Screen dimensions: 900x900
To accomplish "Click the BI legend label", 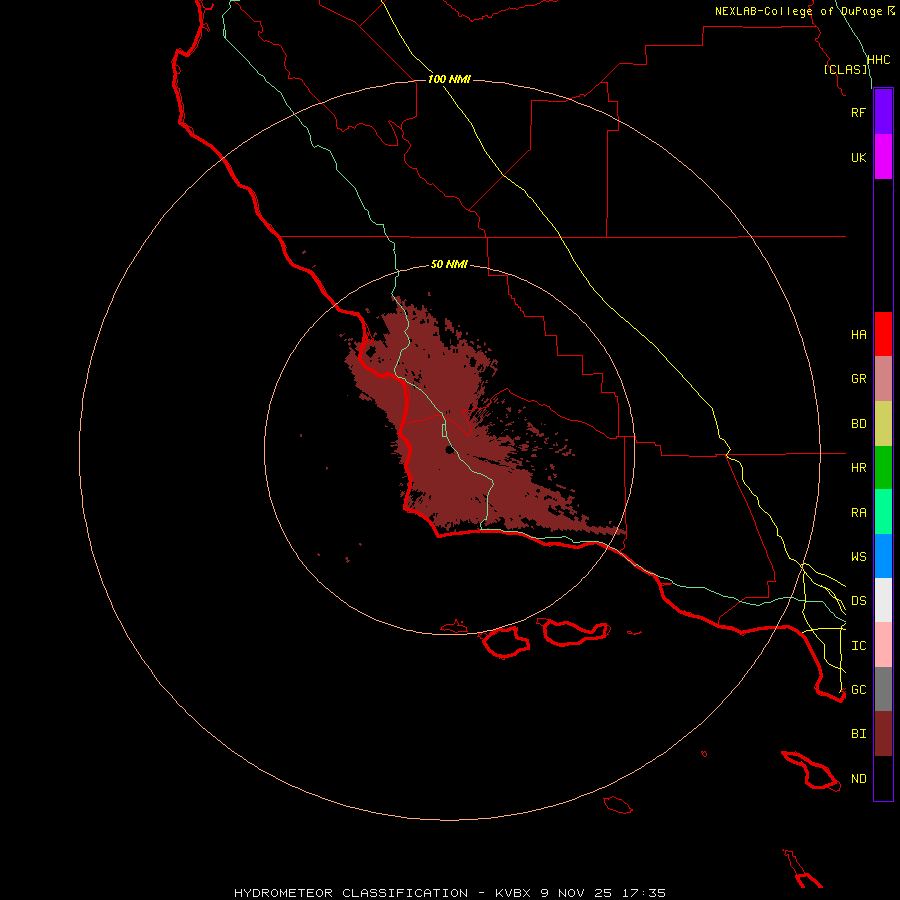I will pyautogui.click(x=858, y=734).
